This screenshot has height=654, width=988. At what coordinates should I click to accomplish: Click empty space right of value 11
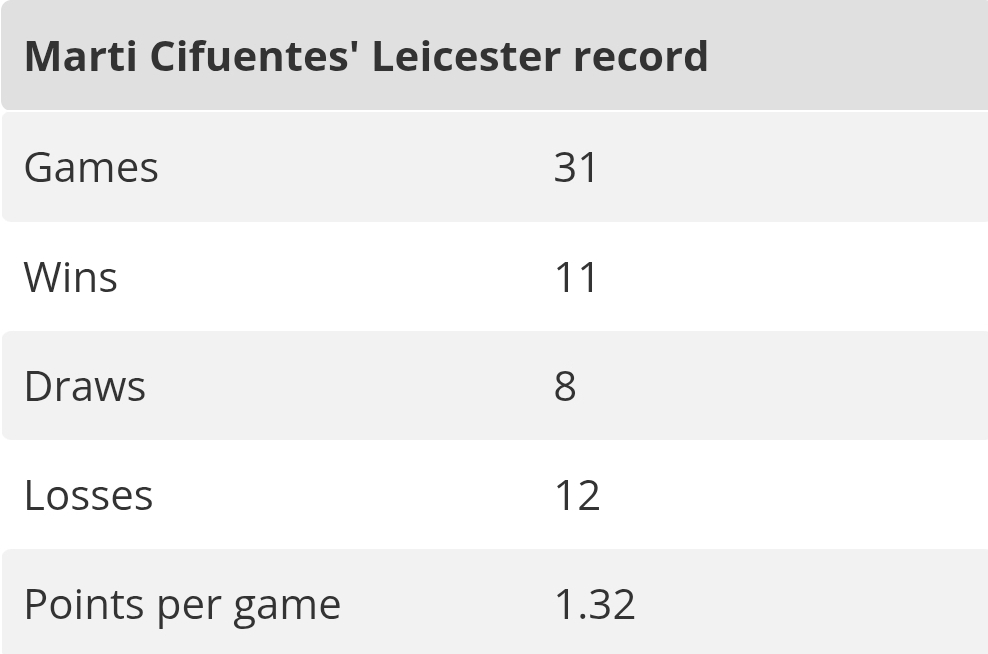(x=800, y=277)
